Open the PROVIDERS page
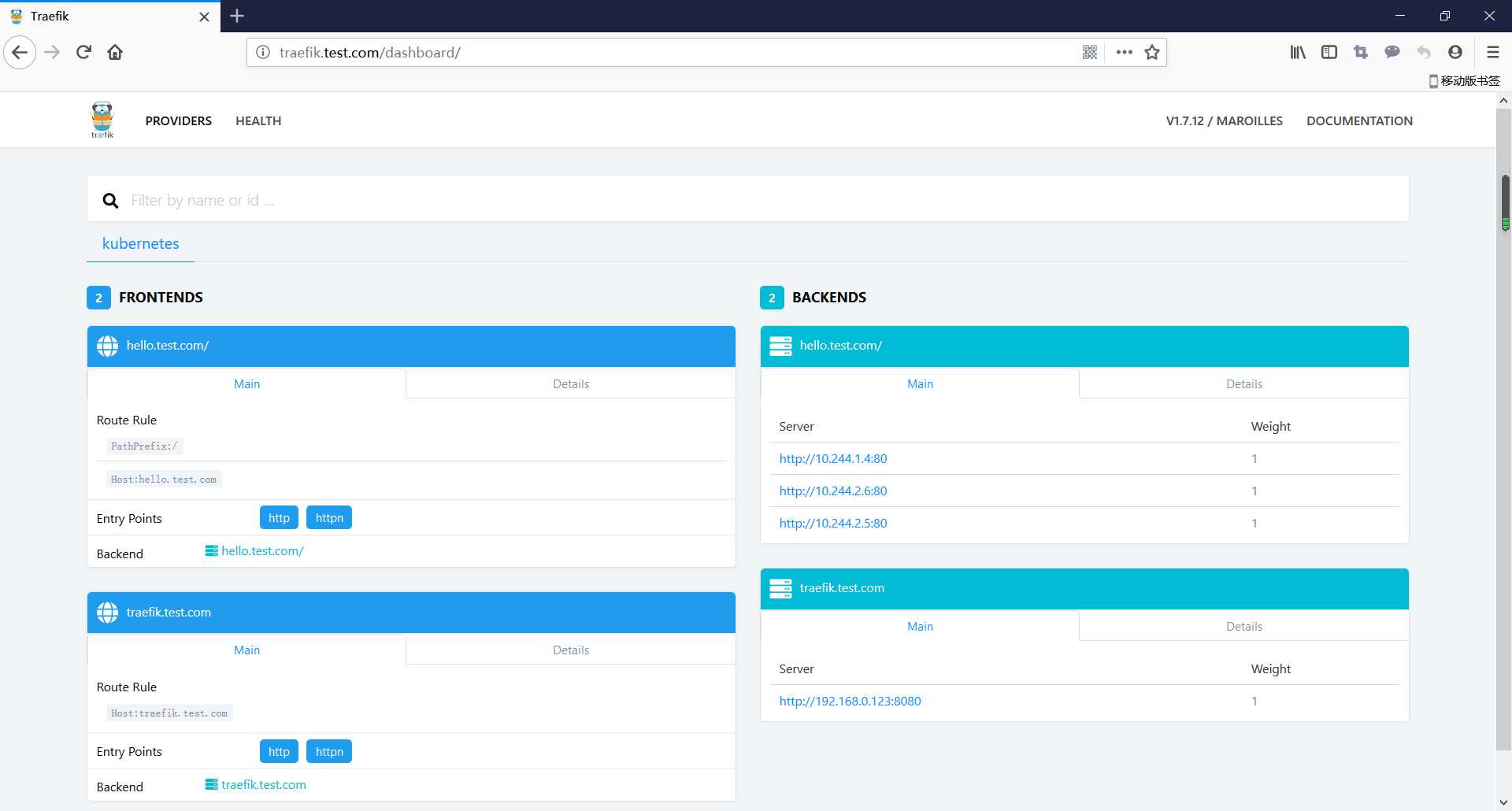Viewport: 1512px width, 811px height. pos(179,121)
